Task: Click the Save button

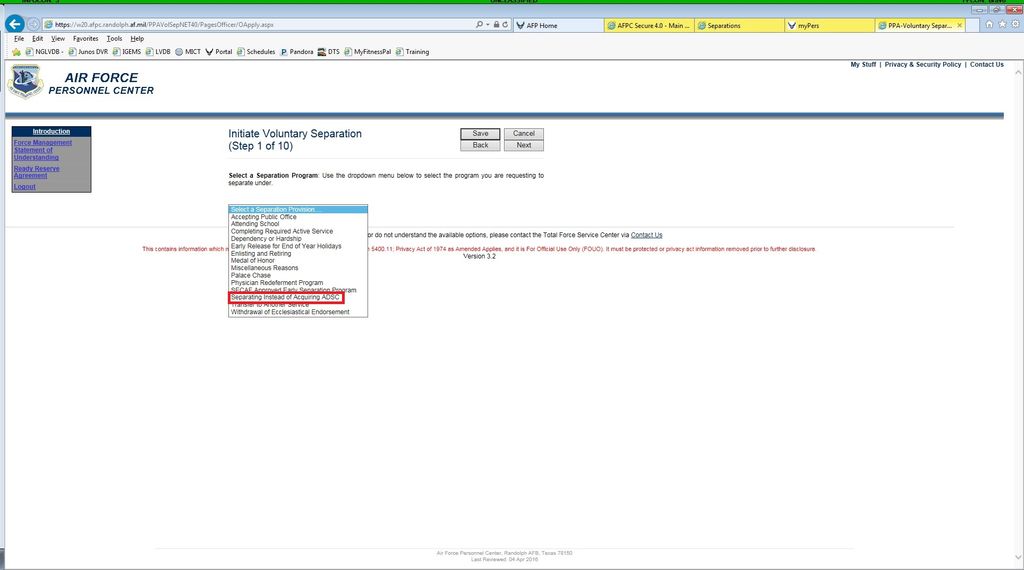Action: (480, 133)
